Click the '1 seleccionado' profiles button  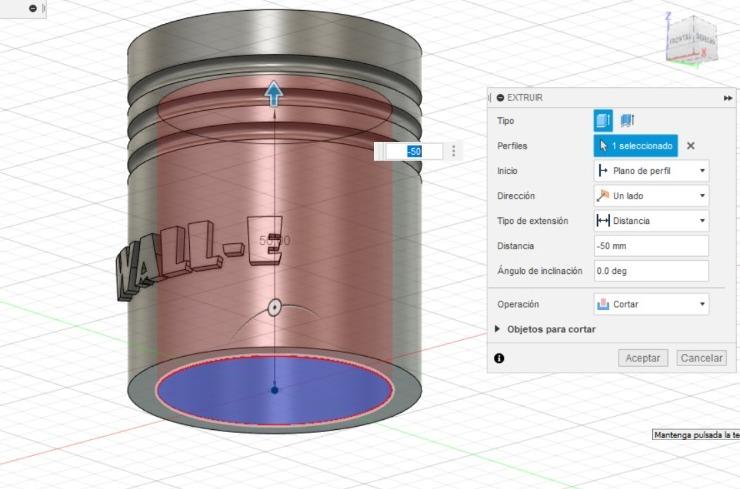click(x=635, y=146)
